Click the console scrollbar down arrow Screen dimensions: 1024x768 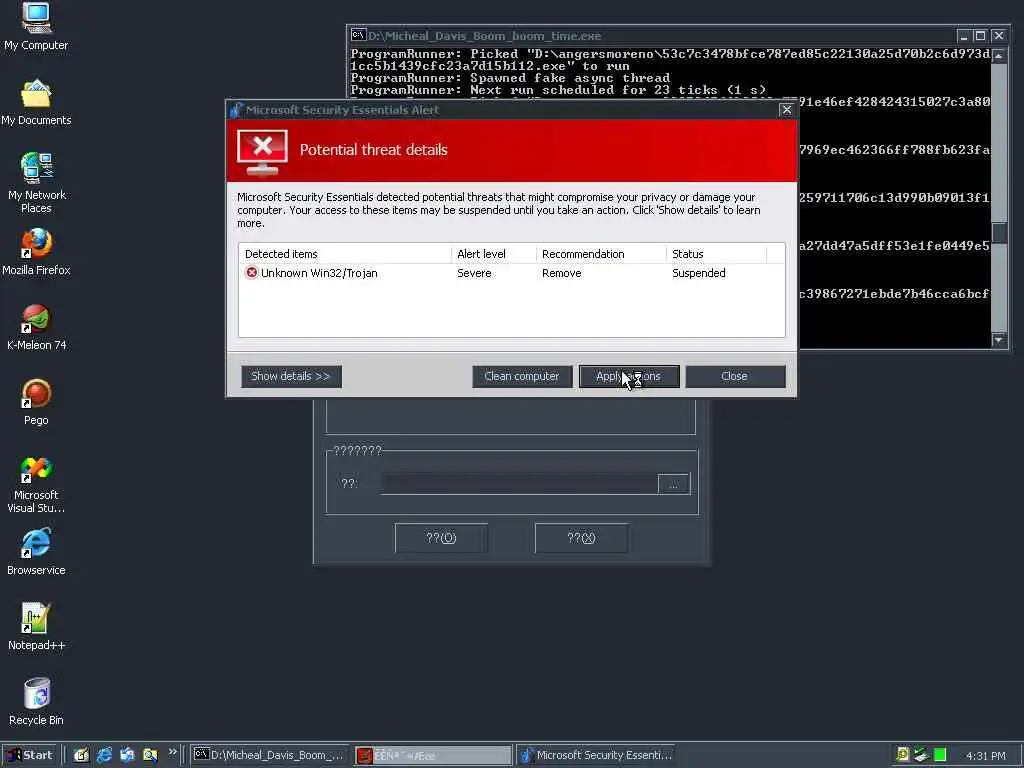pos(999,340)
